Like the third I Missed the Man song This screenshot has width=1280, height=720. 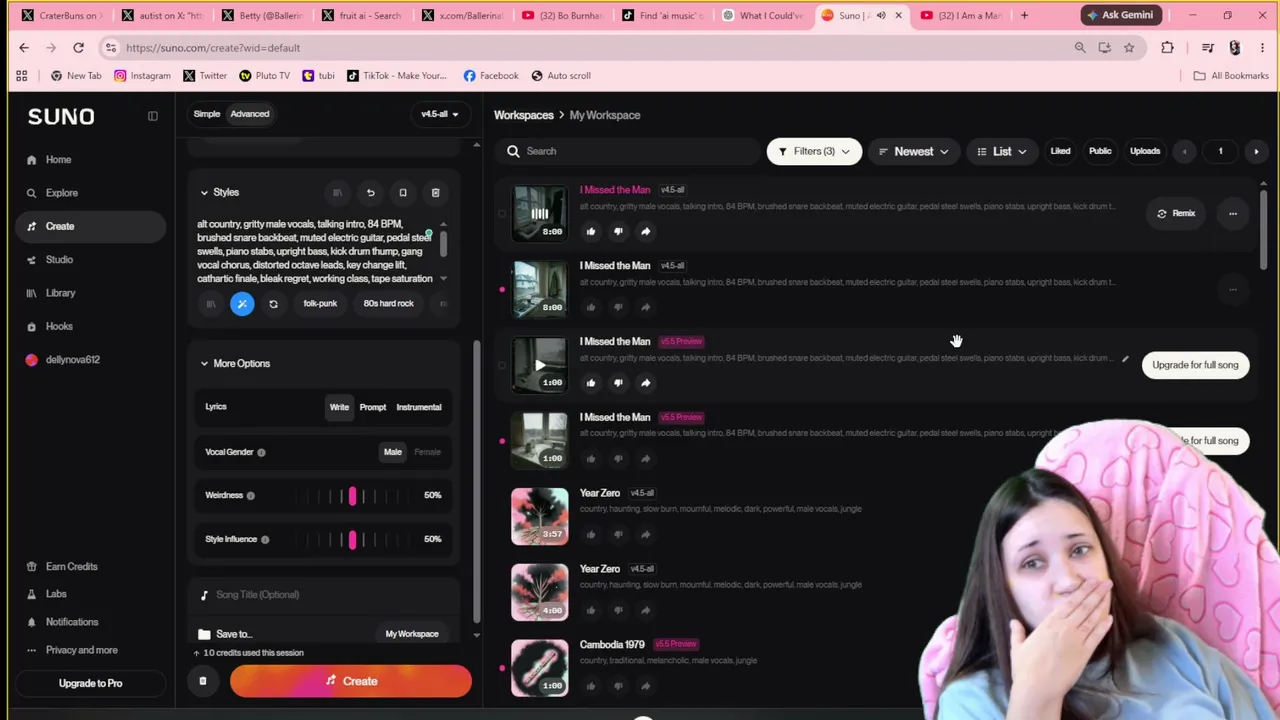[x=590, y=383]
